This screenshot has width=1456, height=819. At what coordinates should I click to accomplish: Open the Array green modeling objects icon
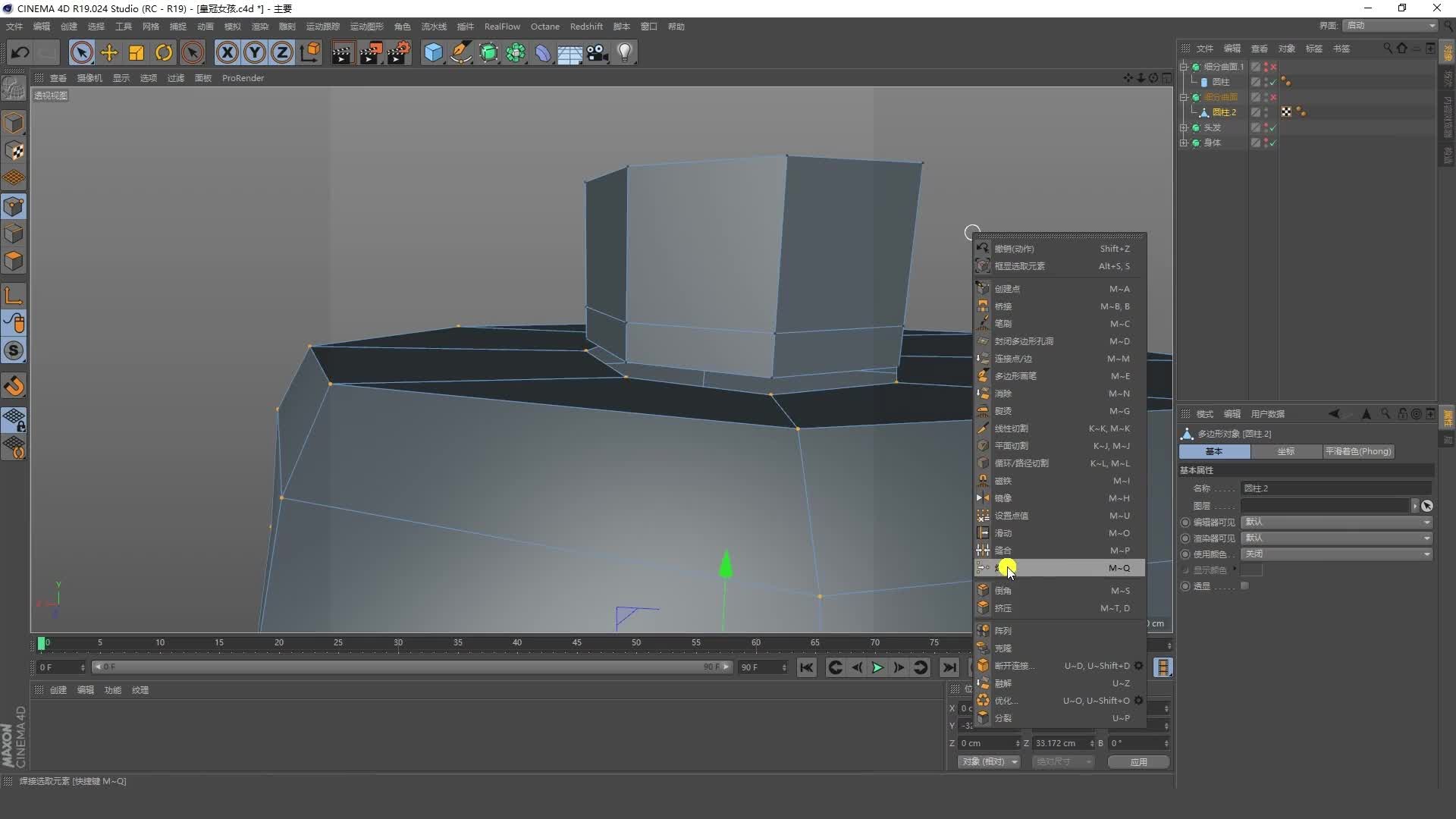click(x=516, y=52)
